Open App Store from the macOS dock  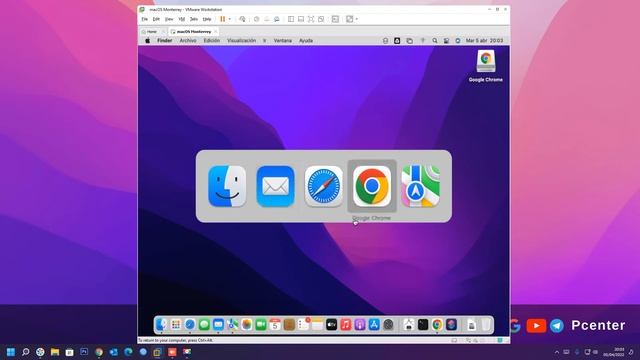click(374, 325)
